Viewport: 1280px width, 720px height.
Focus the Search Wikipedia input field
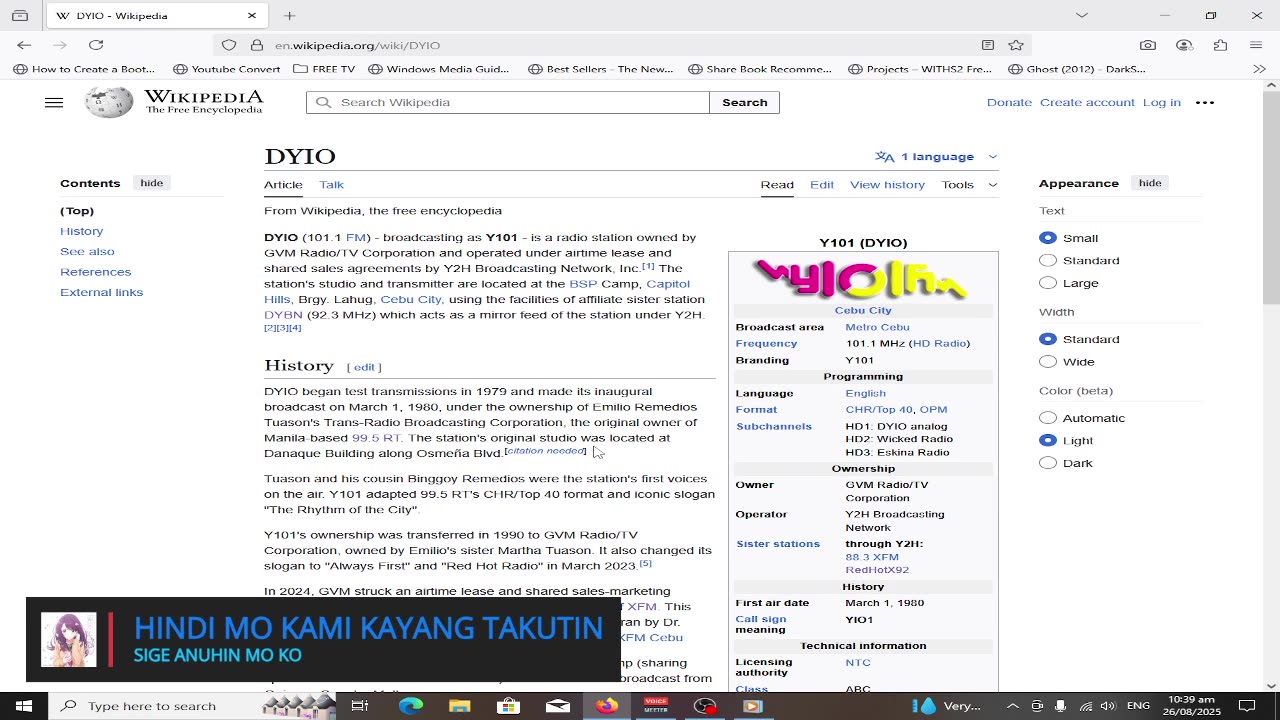coord(508,102)
